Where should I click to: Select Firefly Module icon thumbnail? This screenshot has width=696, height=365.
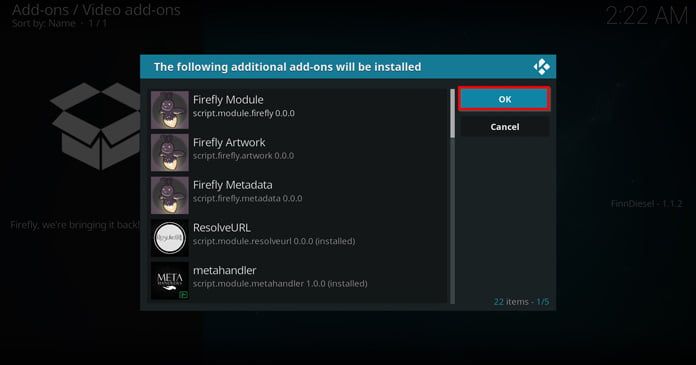(x=170, y=110)
